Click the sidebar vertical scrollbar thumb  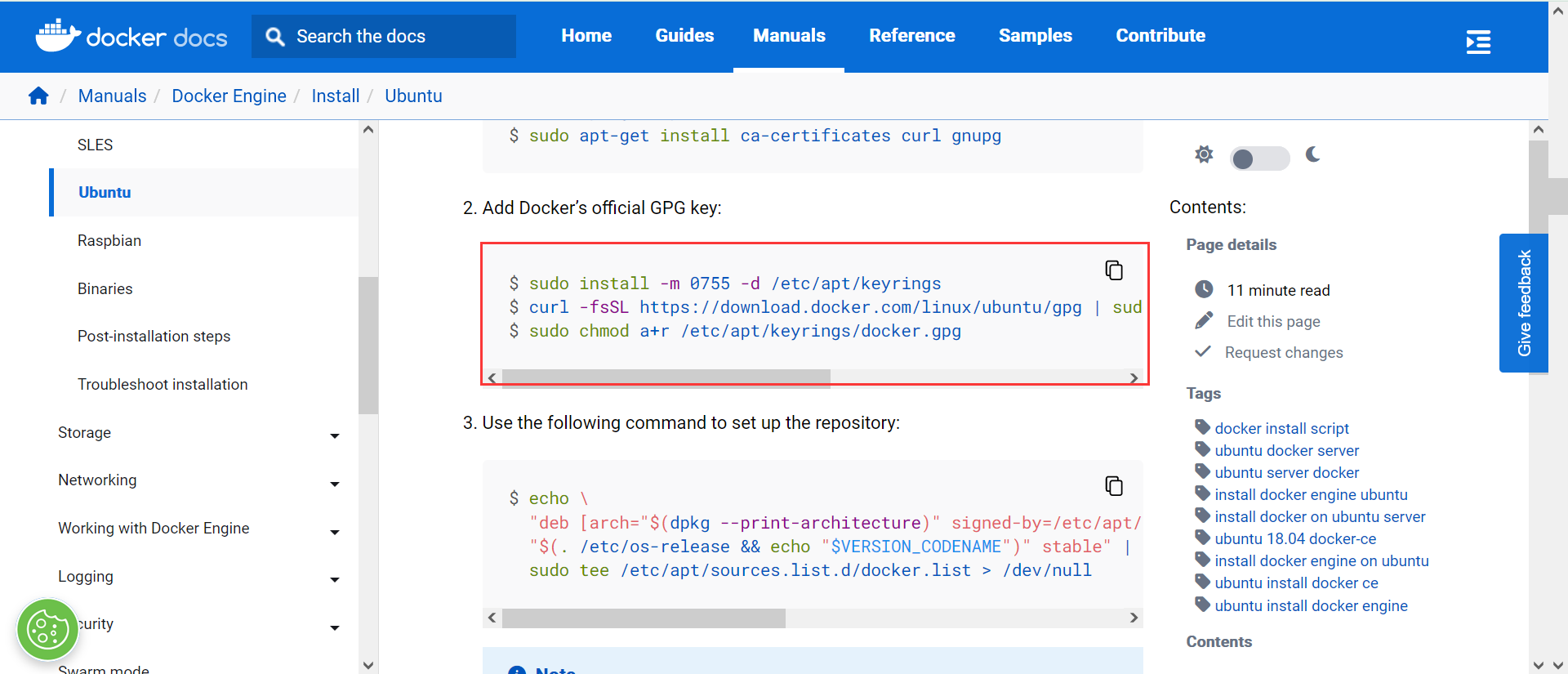pyautogui.click(x=368, y=345)
